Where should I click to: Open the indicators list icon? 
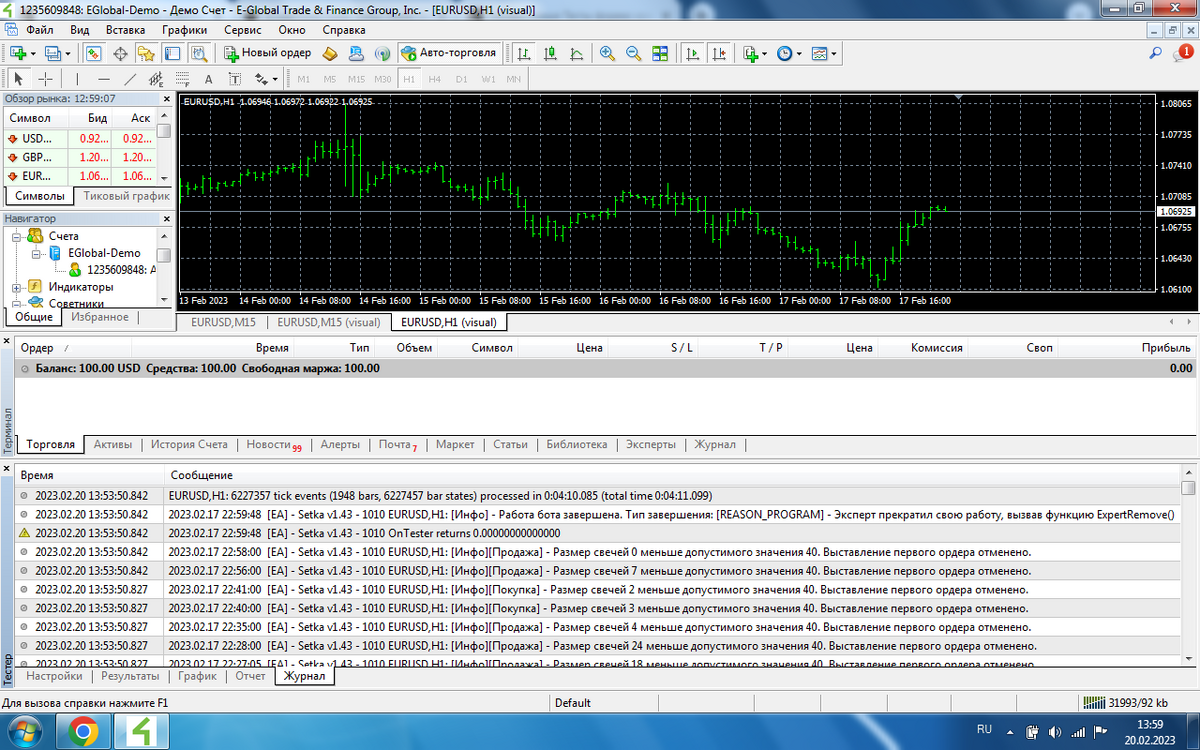[748, 53]
